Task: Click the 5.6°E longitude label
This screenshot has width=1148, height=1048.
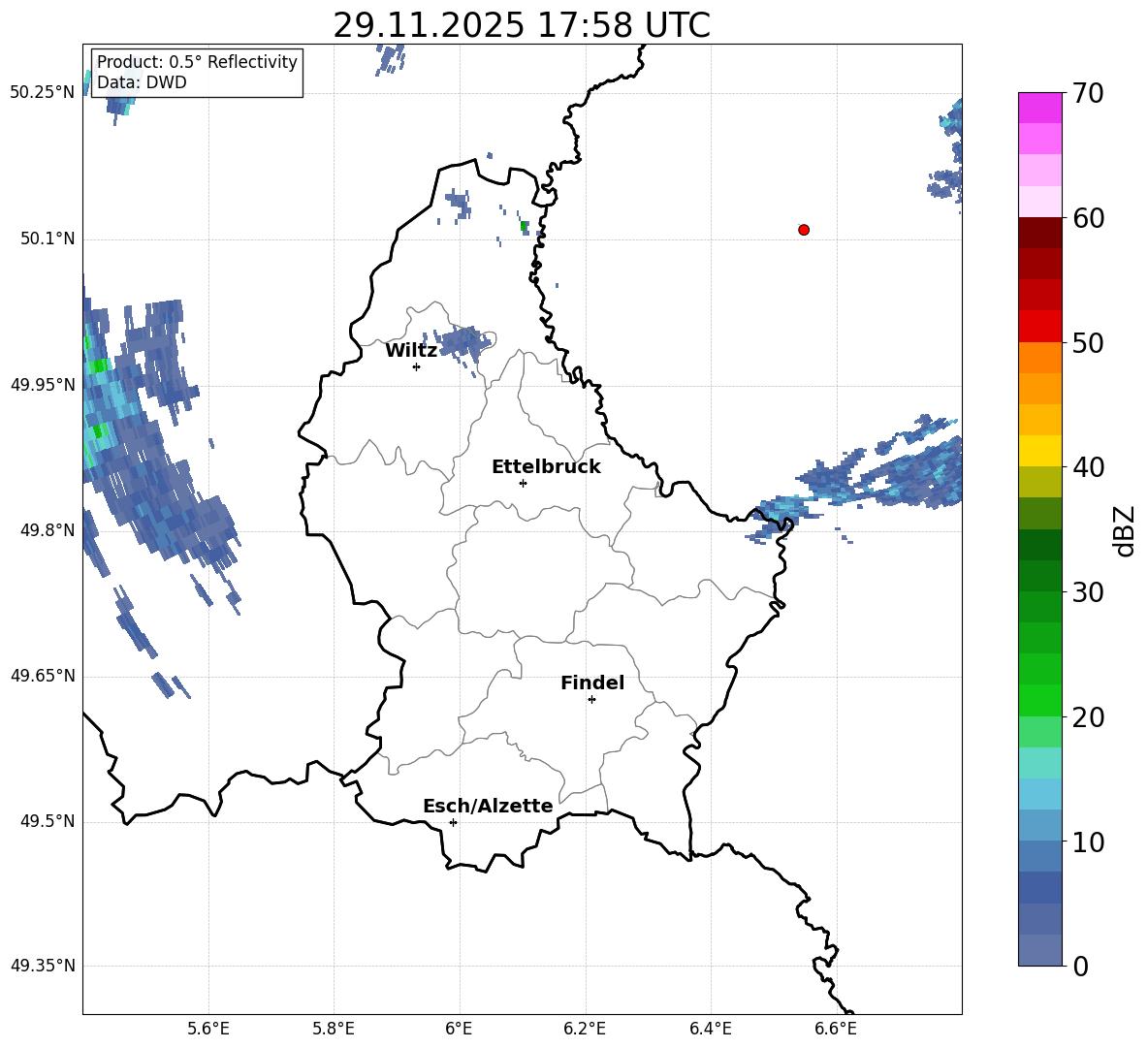Action: coord(208,1029)
